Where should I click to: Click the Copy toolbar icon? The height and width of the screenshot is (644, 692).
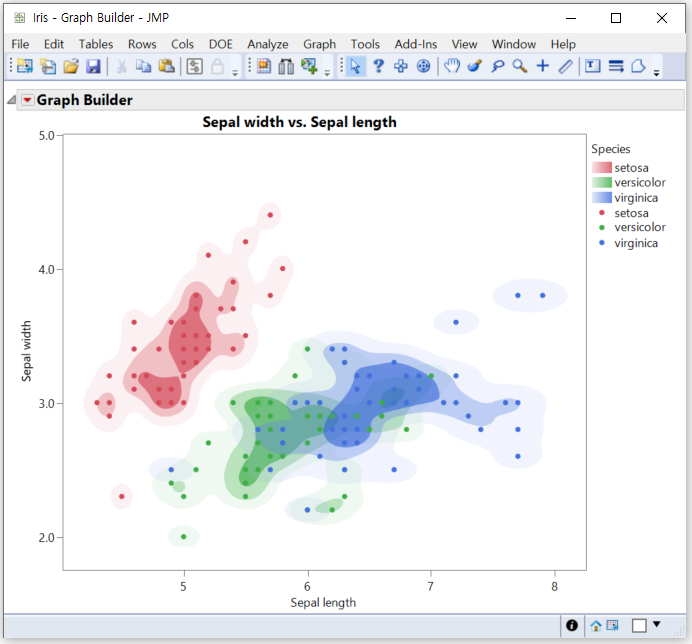click(x=143, y=66)
